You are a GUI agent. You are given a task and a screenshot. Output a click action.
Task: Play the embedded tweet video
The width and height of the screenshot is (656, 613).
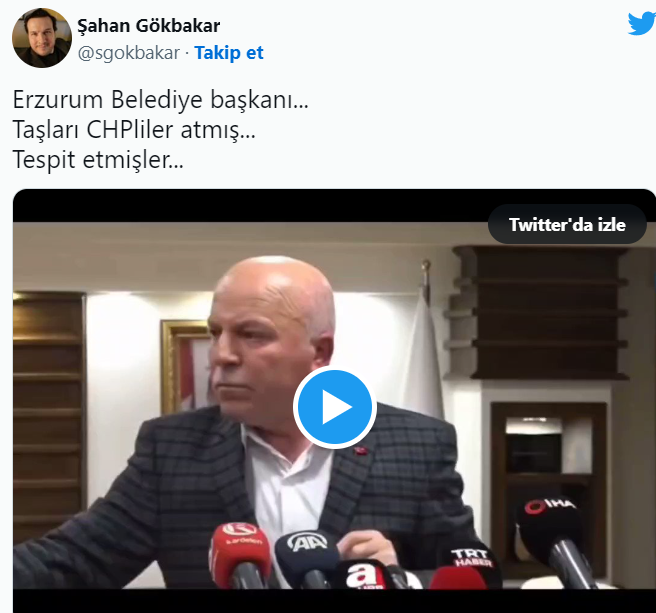point(335,407)
